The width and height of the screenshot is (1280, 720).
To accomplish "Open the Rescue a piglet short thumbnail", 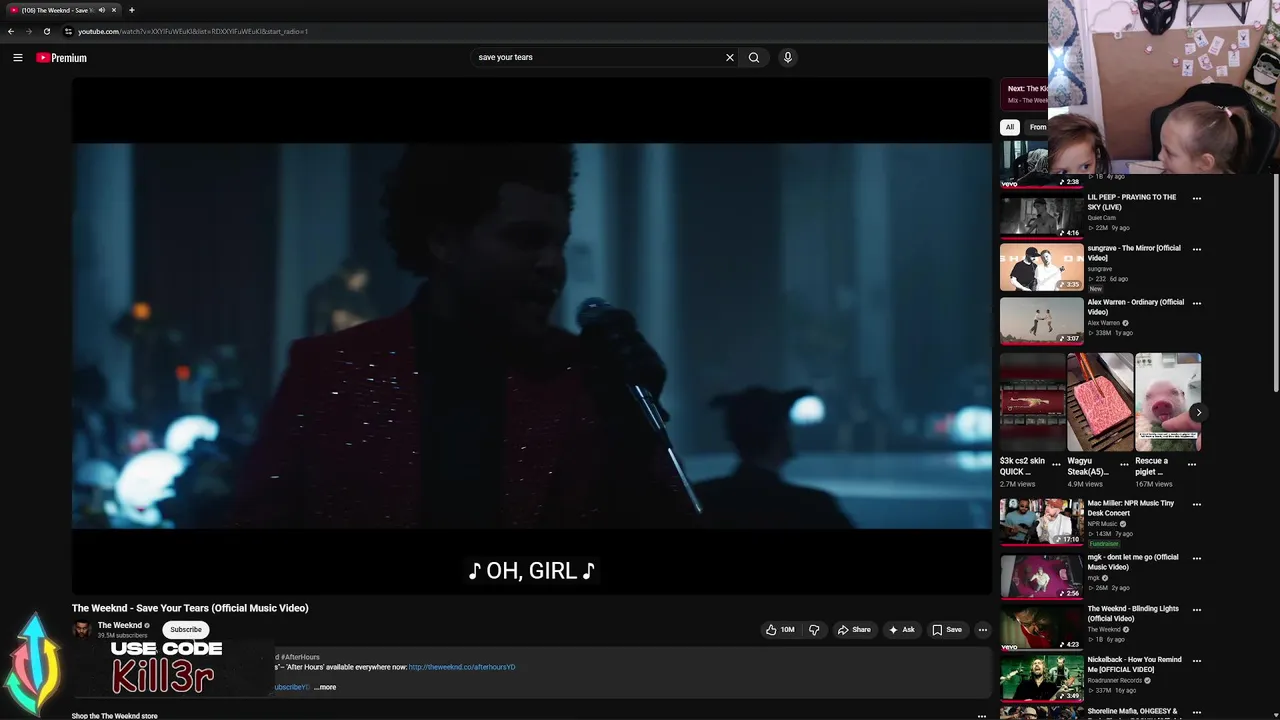I will [1168, 402].
